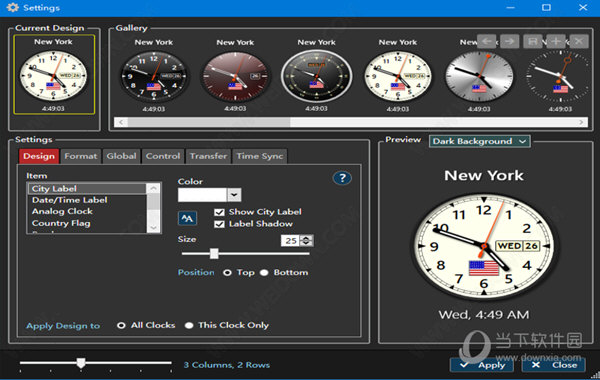Click the gallery left arrow button
The height and width of the screenshot is (380, 600).
click(x=487, y=41)
